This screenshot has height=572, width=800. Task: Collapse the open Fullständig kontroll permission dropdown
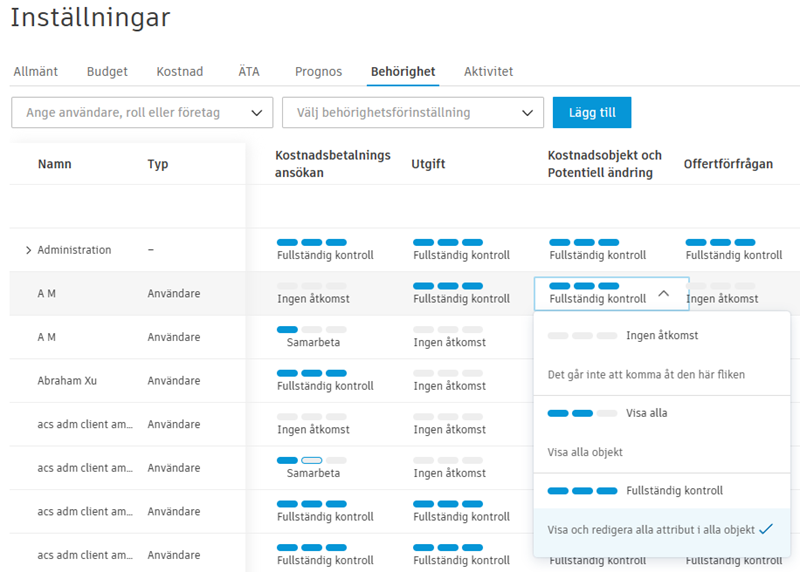pos(663,293)
